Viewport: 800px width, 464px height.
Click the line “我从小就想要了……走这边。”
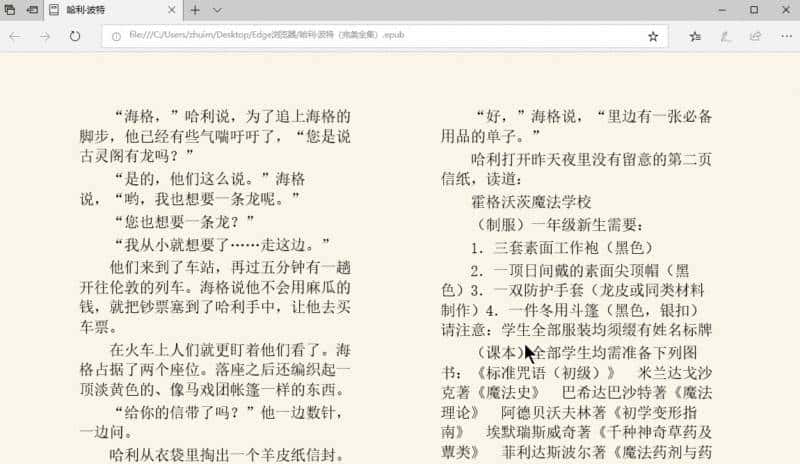click(221, 245)
